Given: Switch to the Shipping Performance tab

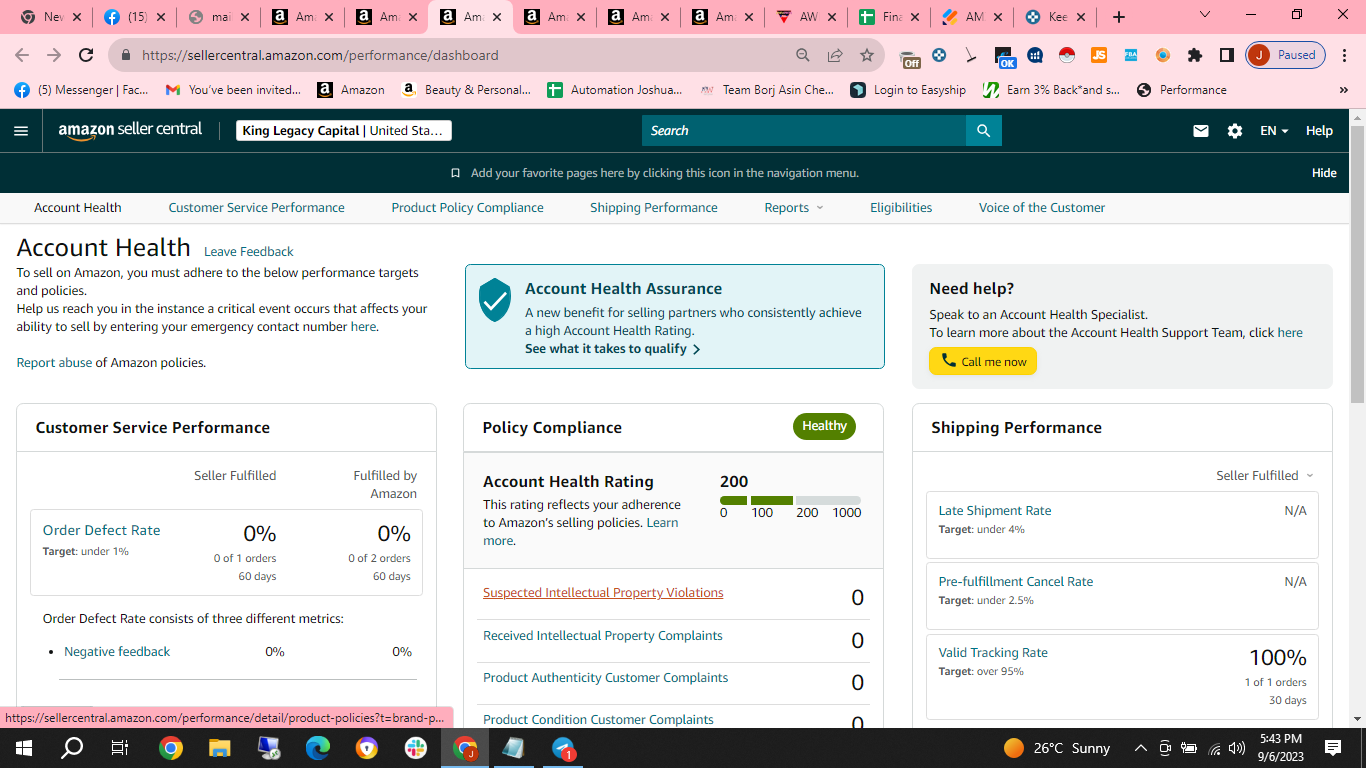Looking at the screenshot, I should (654, 208).
